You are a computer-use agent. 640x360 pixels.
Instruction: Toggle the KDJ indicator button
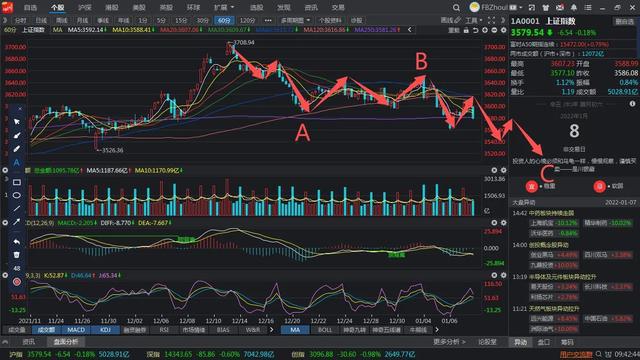click(105, 330)
